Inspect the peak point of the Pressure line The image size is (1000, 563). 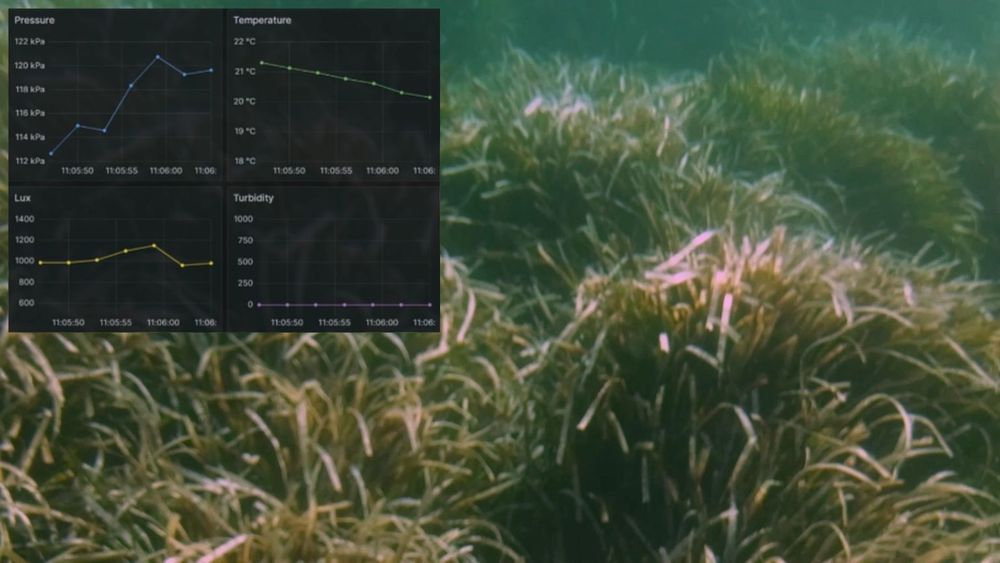click(x=158, y=57)
